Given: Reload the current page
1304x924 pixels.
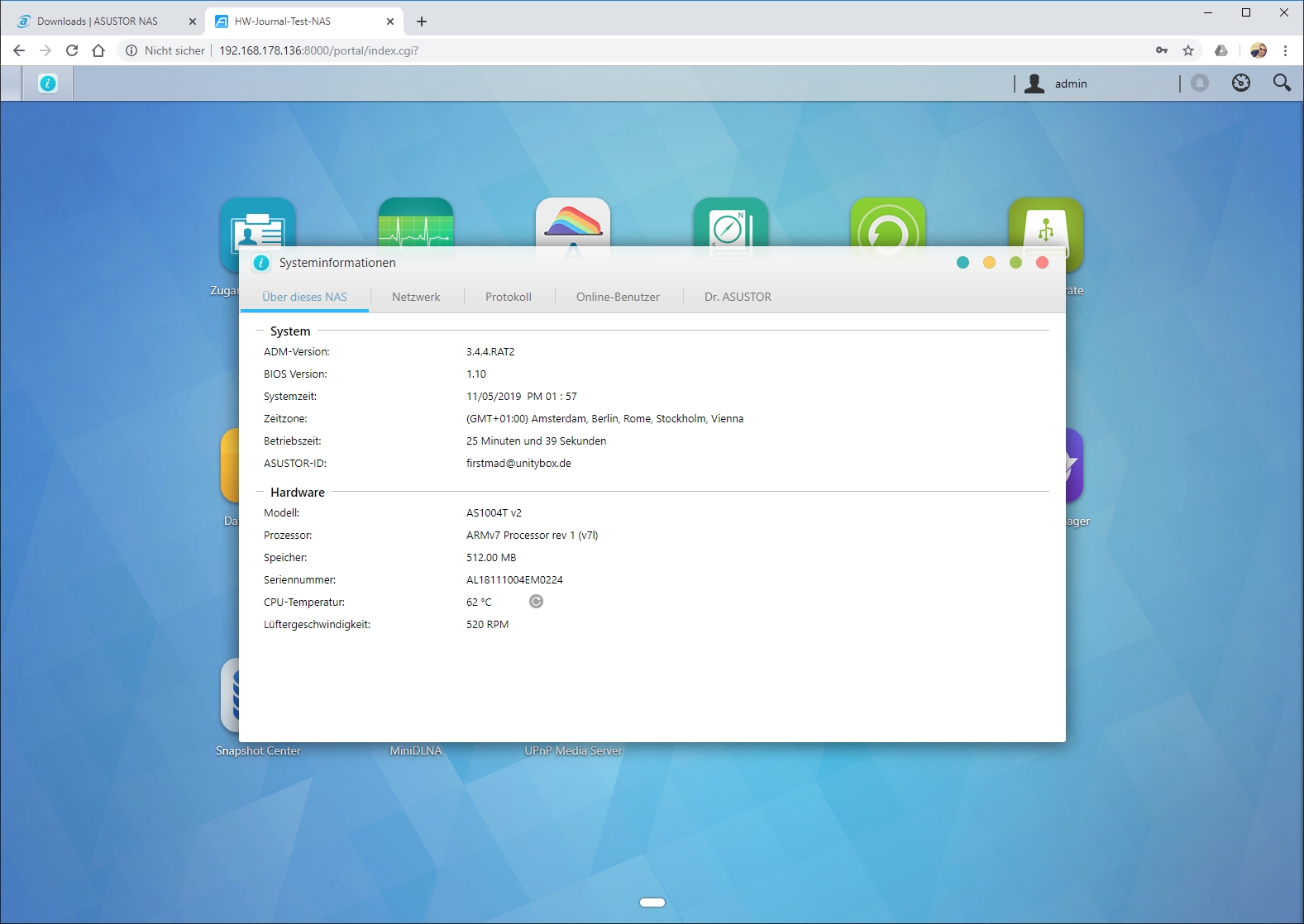Looking at the screenshot, I should [x=72, y=50].
